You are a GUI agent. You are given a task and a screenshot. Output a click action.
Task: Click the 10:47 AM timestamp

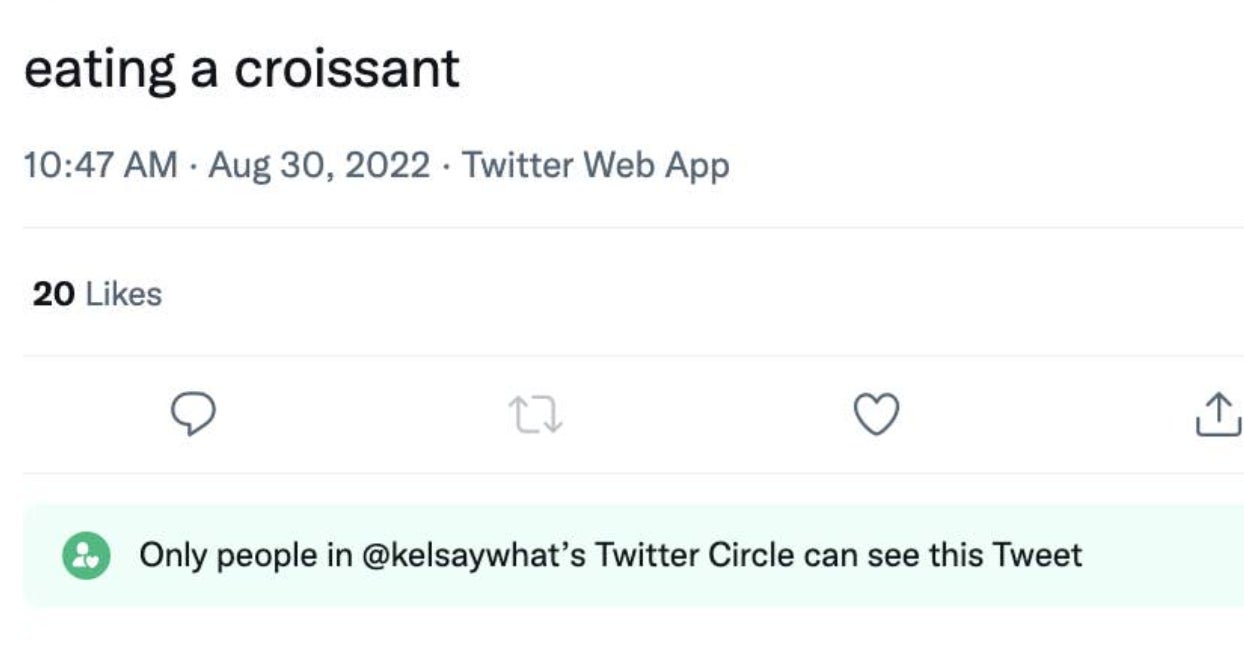pos(99,165)
